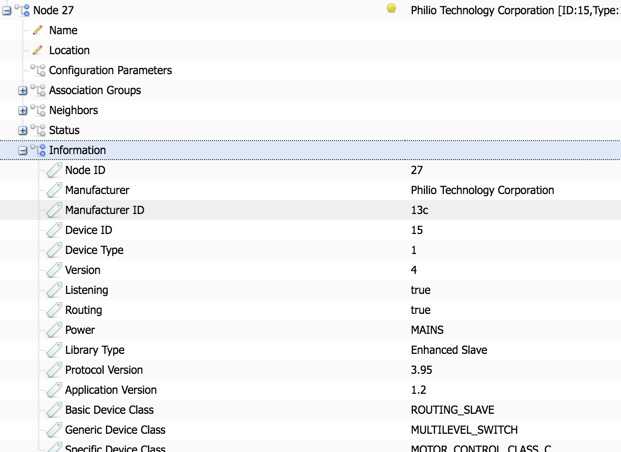Click the Node ID value 27
621x452 pixels.
point(417,170)
